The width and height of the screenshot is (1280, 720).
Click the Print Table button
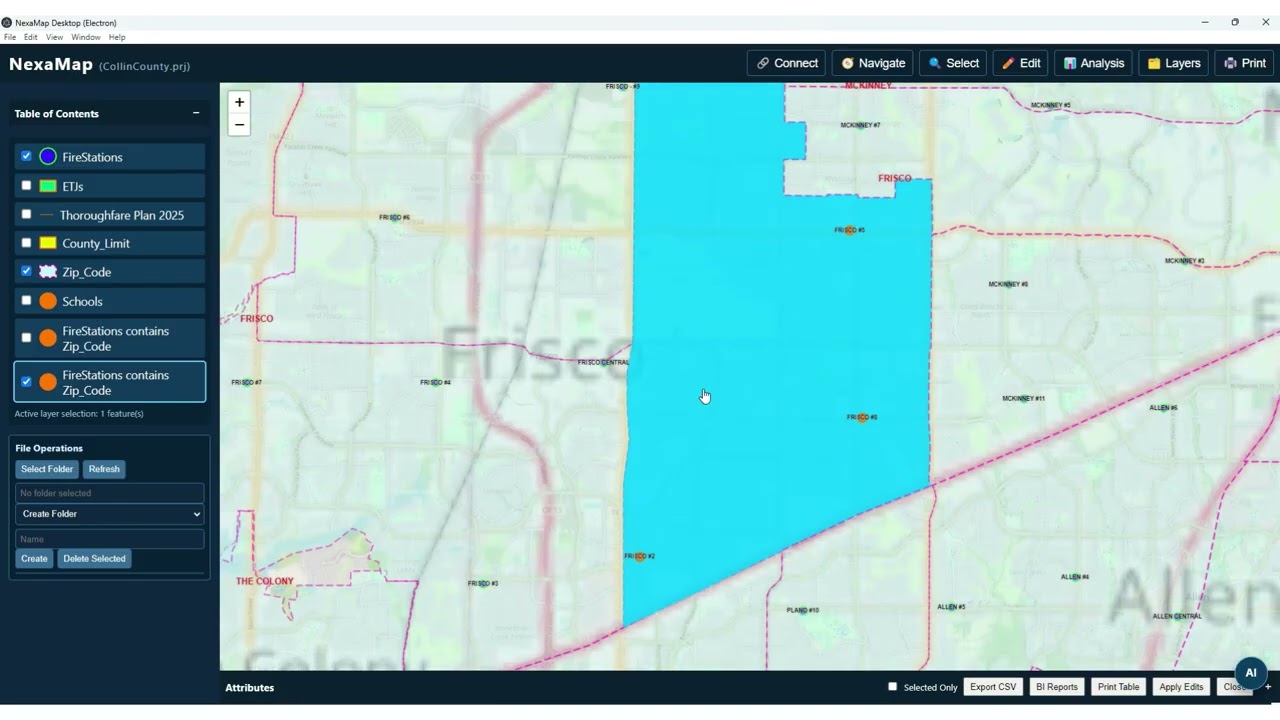1118,687
